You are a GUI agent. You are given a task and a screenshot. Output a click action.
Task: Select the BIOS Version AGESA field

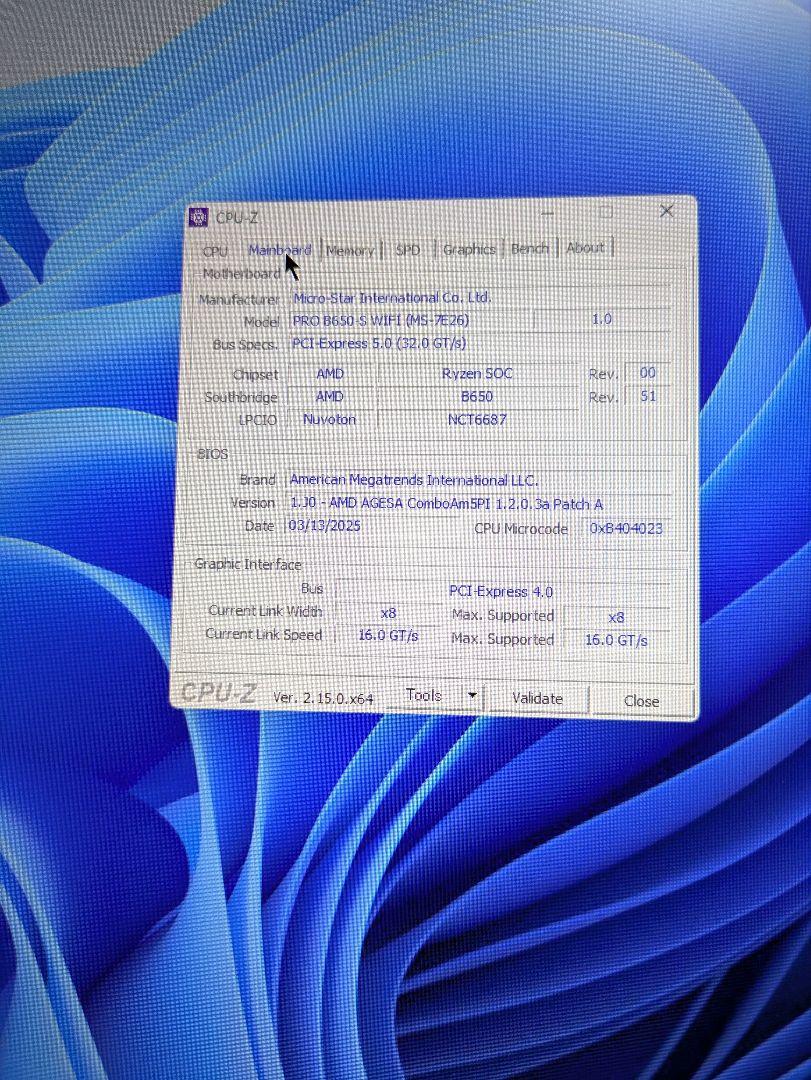(x=478, y=503)
